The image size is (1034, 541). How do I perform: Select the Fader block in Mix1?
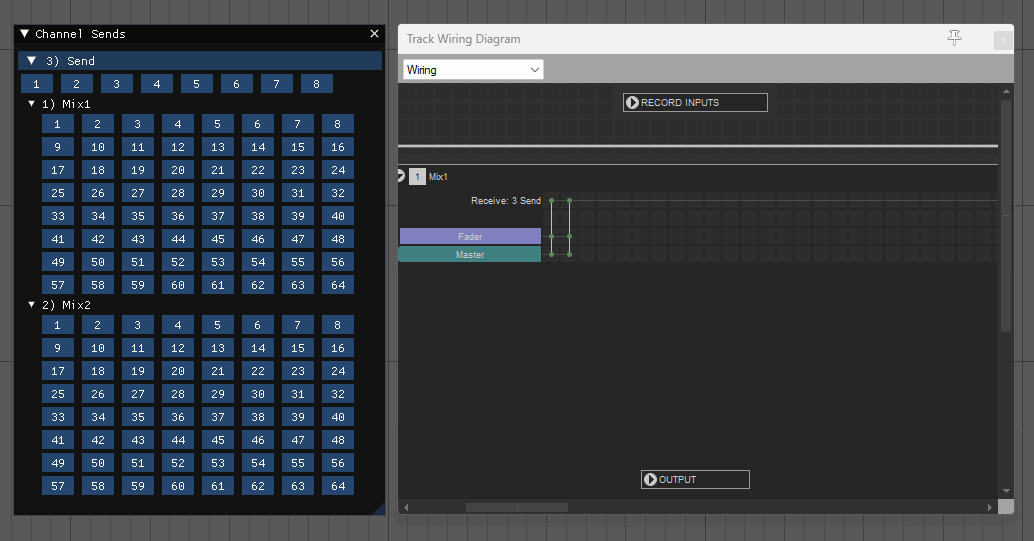point(470,236)
